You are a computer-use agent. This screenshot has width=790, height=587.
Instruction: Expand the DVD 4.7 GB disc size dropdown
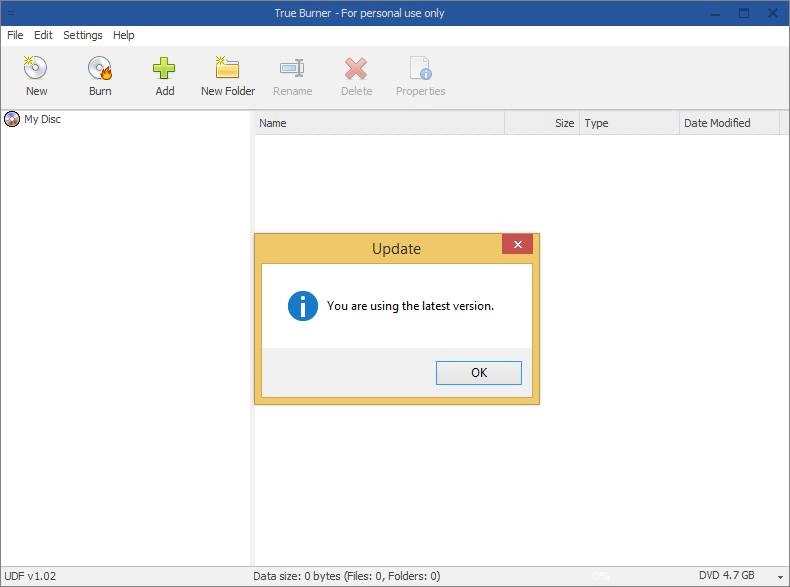click(x=780, y=576)
